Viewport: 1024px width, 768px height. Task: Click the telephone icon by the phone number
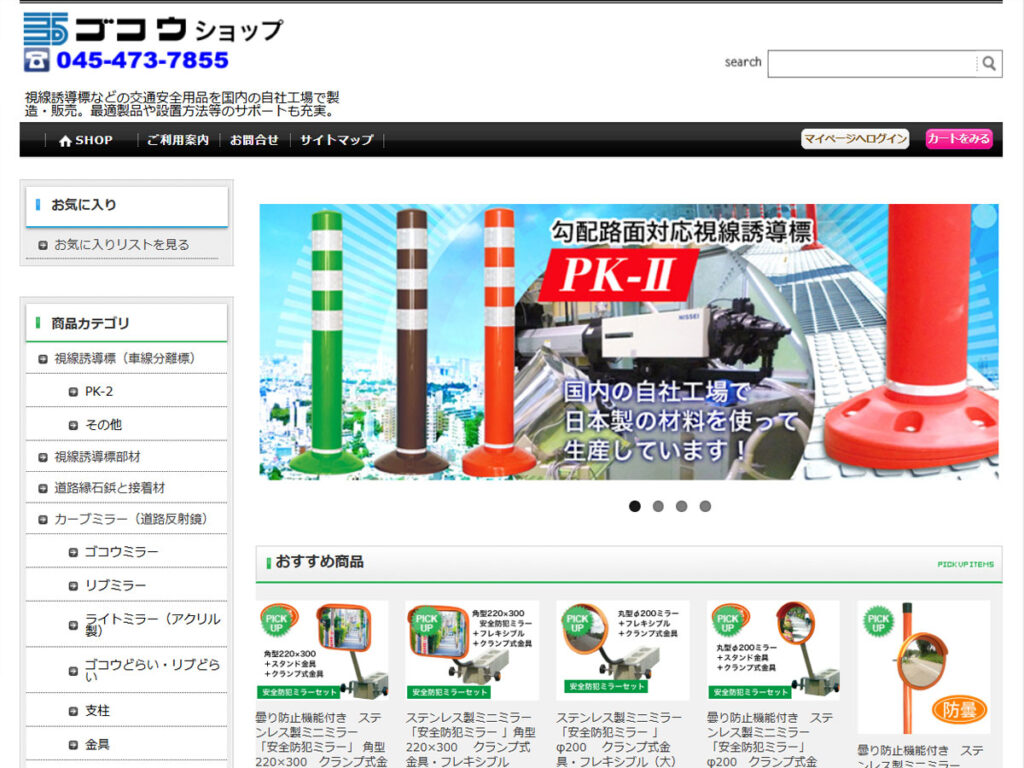click(x=37, y=60)
